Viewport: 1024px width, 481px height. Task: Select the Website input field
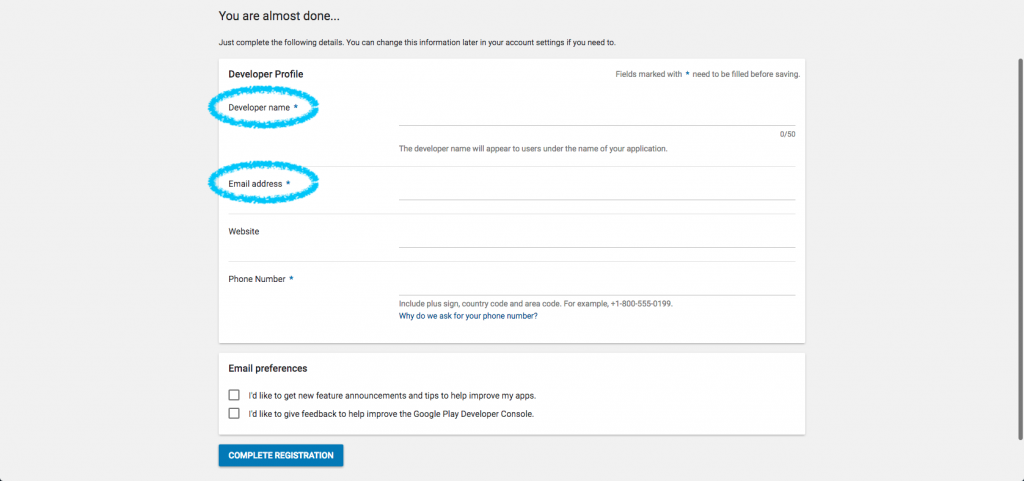597,238
